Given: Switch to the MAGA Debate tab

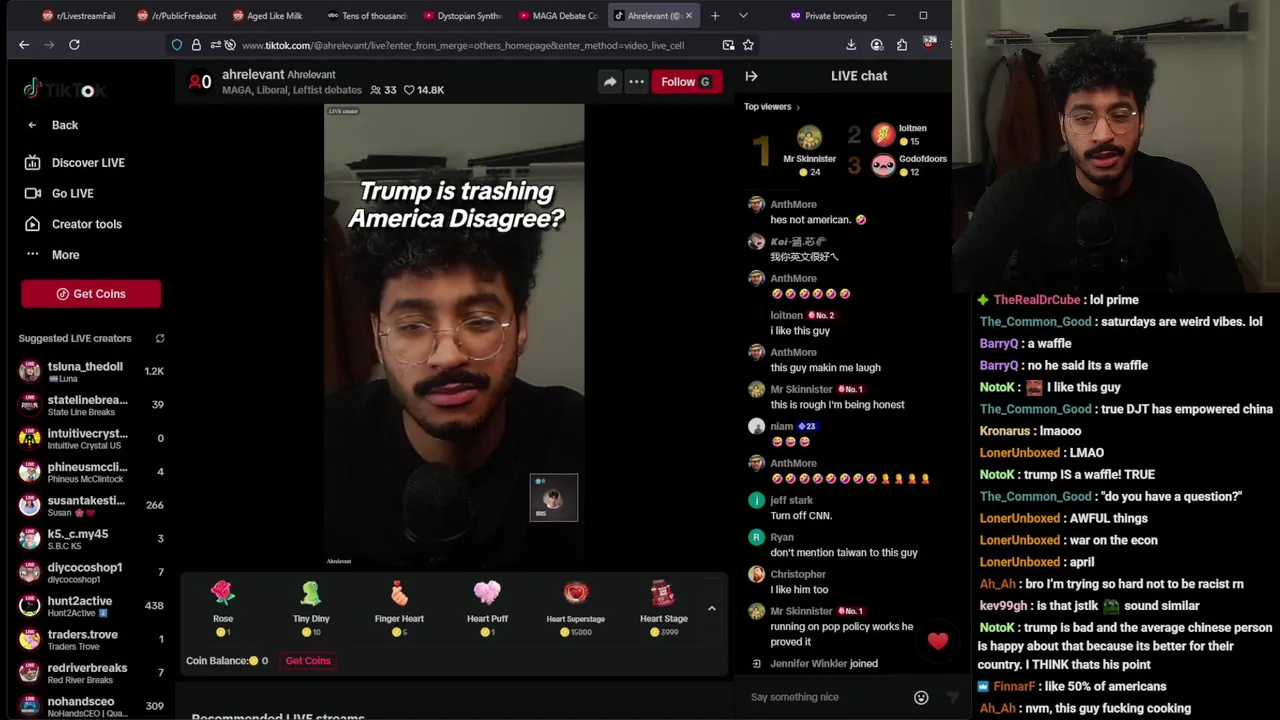Looking at the screenshot, I should (558, 16).
